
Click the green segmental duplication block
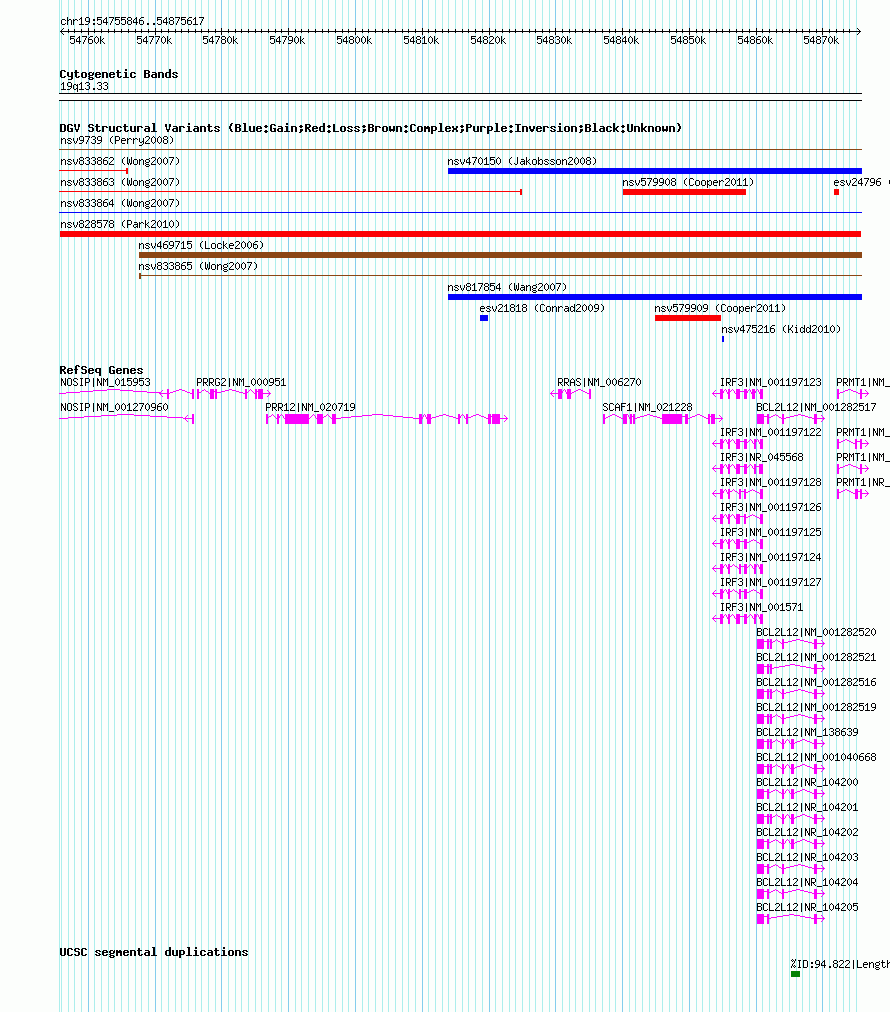pyautogui.click(x=796, y=974)
